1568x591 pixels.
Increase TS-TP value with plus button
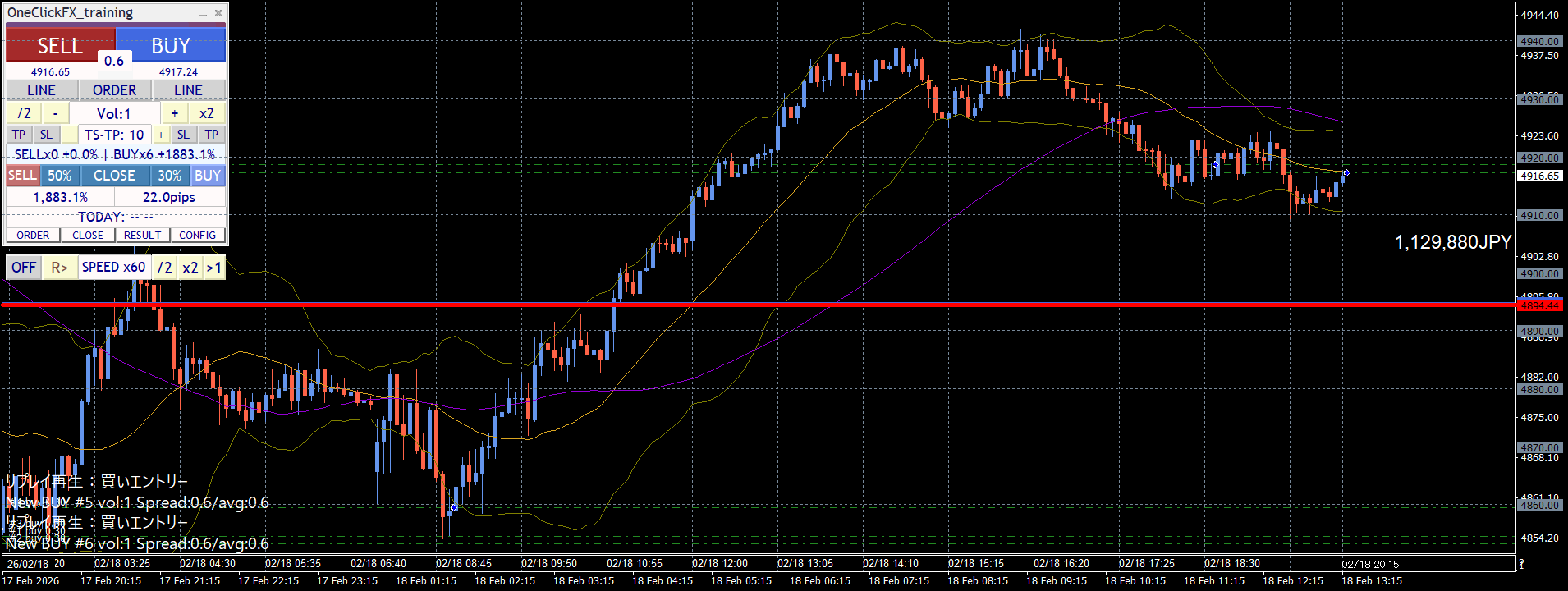click(161, 135)
